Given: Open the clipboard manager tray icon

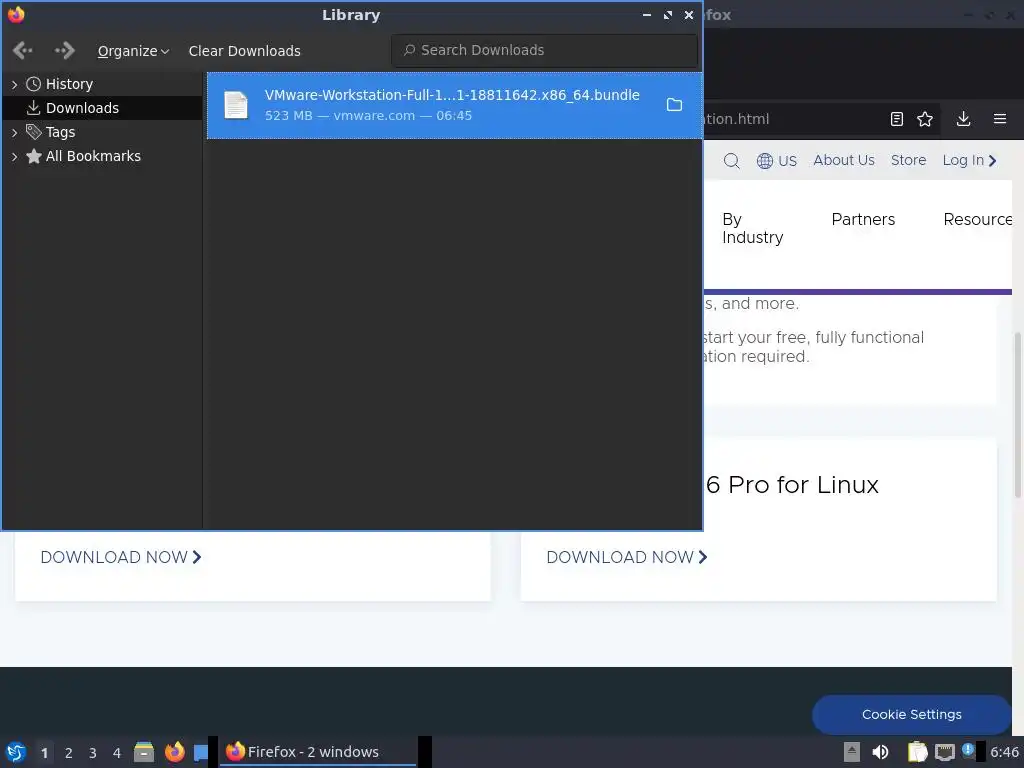Looking at the screenshot, I should click(x=917, y=752).
